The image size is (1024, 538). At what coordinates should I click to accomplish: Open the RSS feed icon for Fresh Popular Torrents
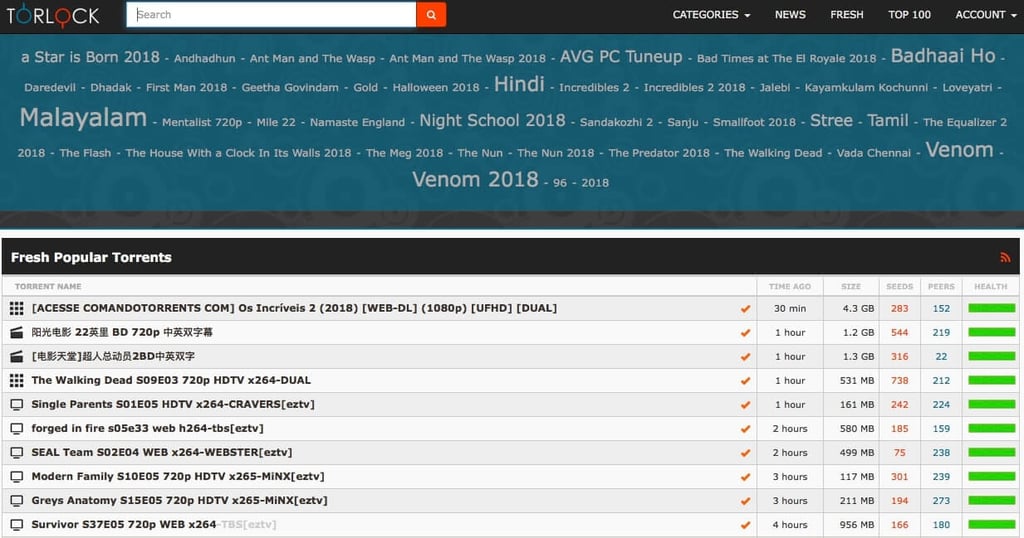pos(1005,258)
